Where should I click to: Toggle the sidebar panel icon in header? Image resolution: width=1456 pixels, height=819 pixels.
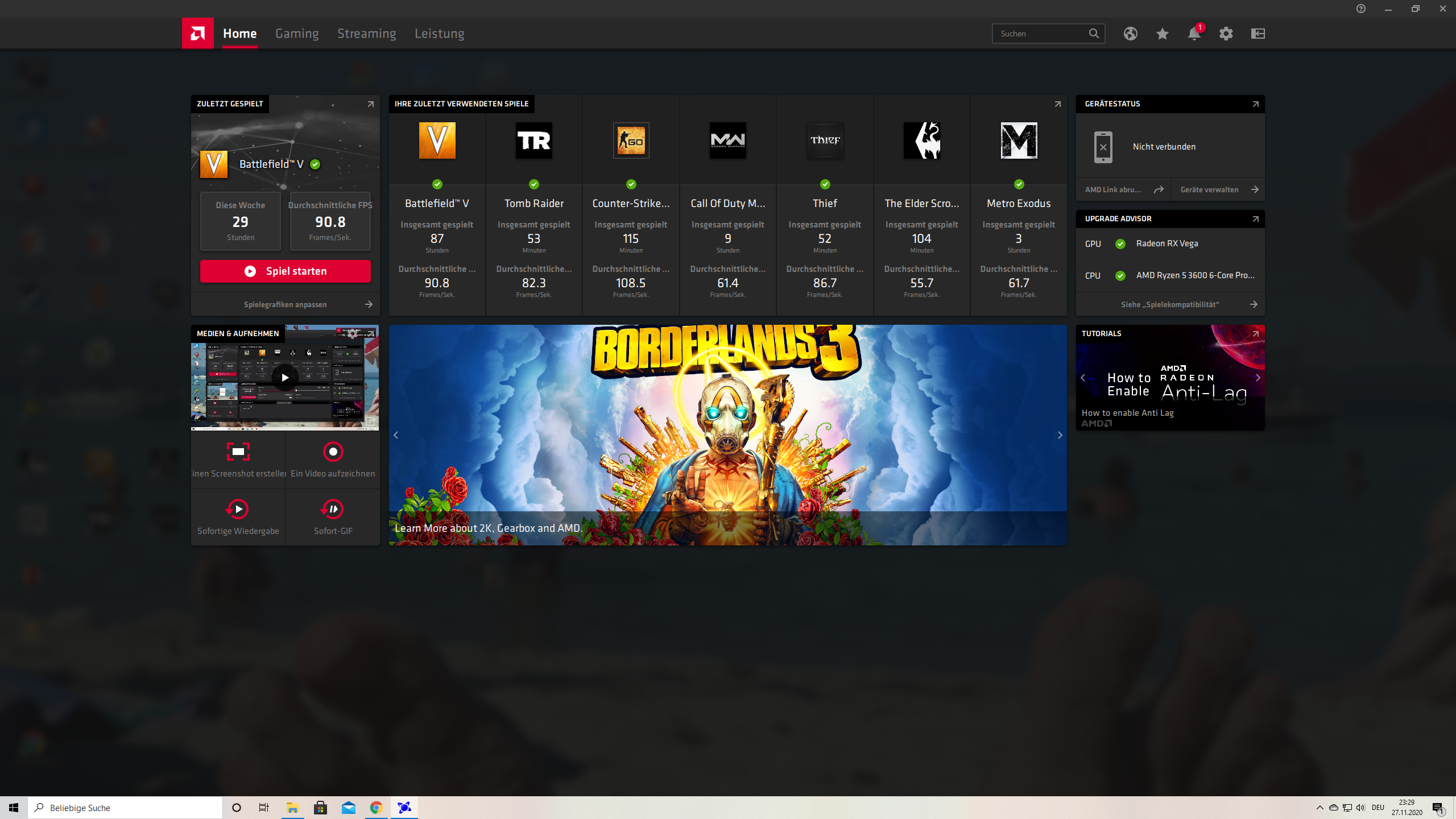pos(1258,34)
